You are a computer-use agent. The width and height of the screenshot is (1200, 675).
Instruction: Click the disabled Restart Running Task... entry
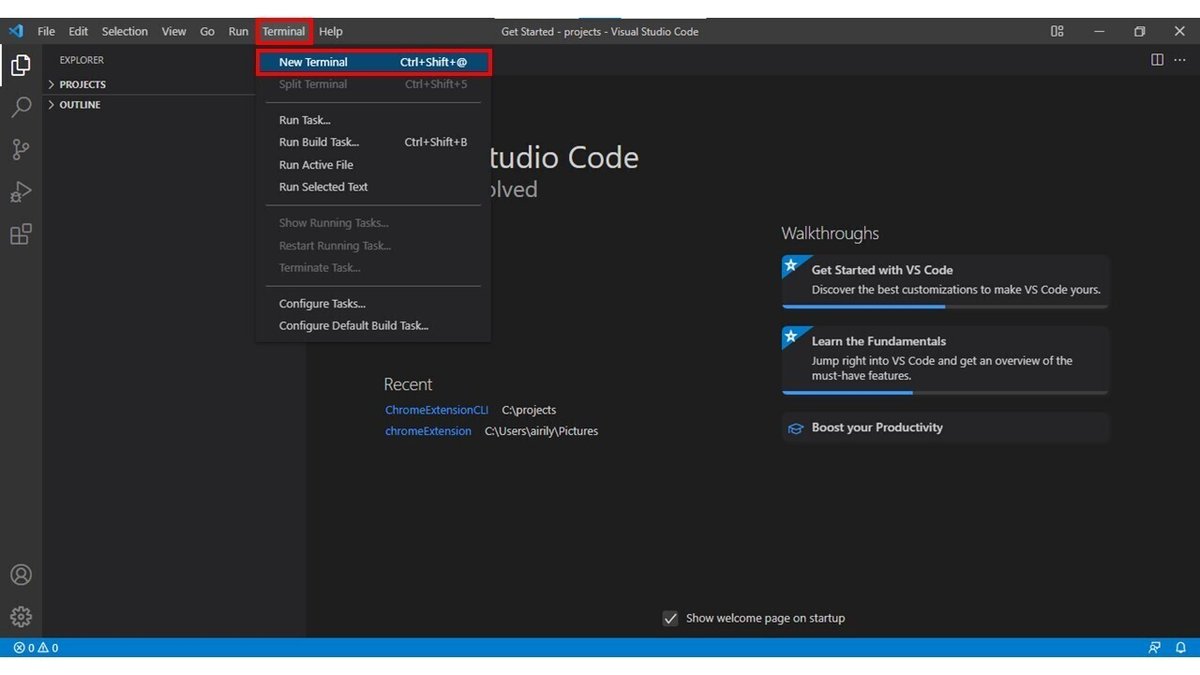(373, 245)
